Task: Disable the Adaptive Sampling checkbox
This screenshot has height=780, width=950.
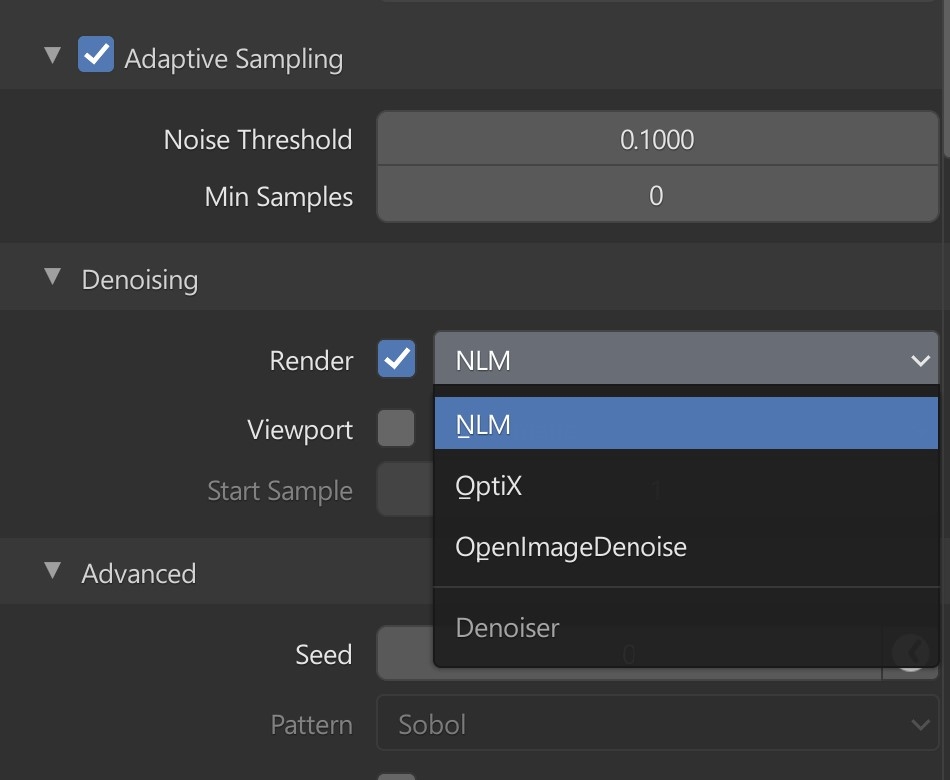Action: 96,56
